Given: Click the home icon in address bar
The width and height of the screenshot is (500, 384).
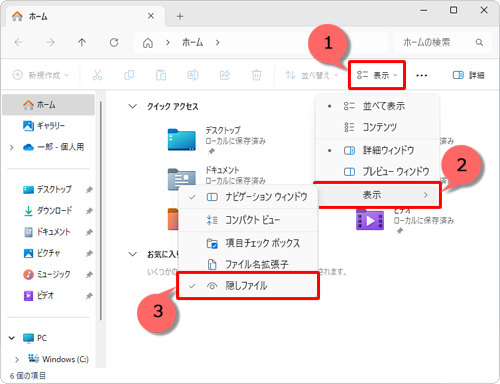Looking at the screenshot, I should (x=148, y=43).
